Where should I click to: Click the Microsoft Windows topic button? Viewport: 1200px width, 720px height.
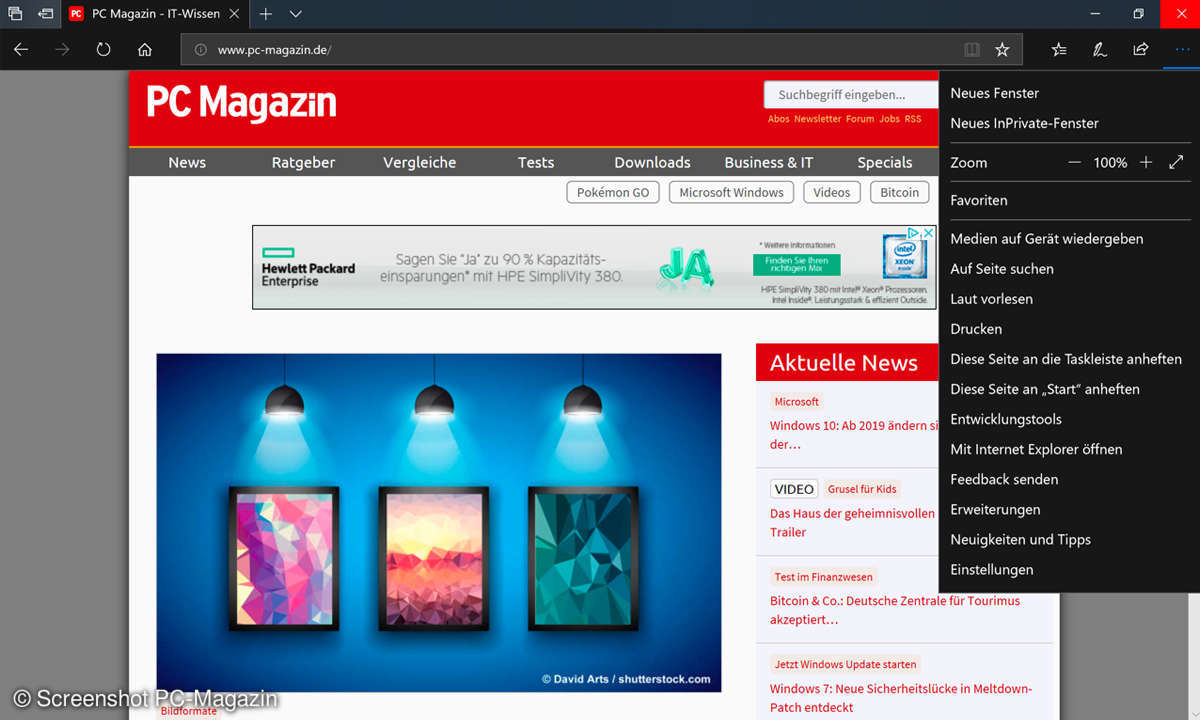point(731,192)
